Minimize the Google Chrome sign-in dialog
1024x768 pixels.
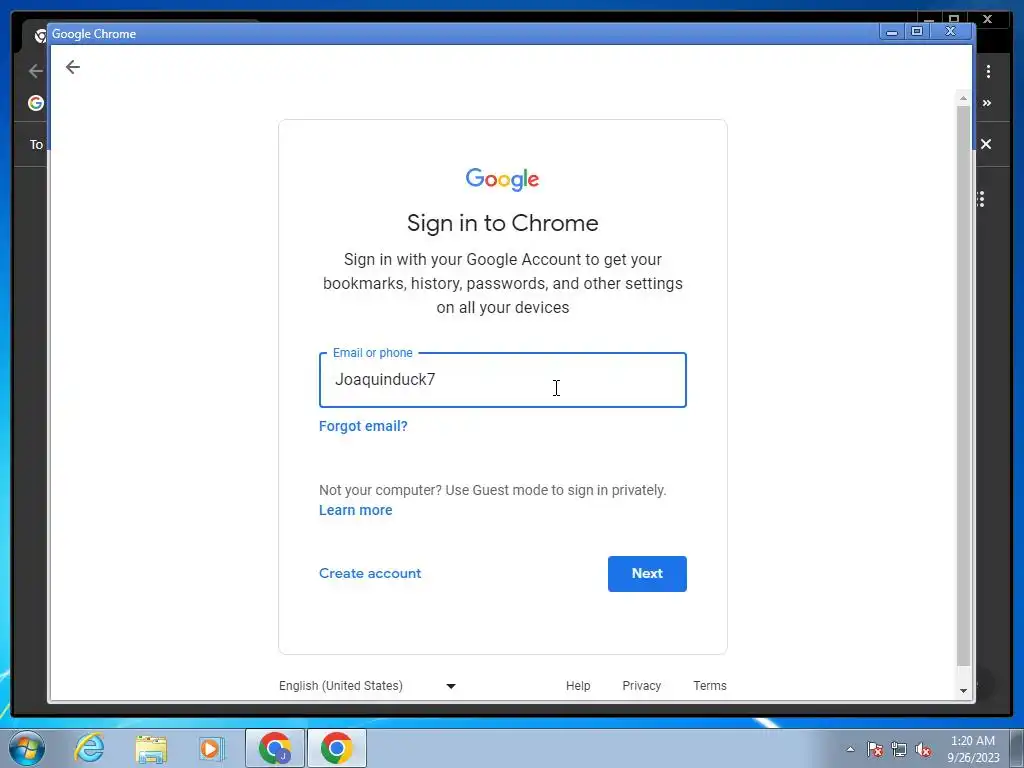point(891,31)
